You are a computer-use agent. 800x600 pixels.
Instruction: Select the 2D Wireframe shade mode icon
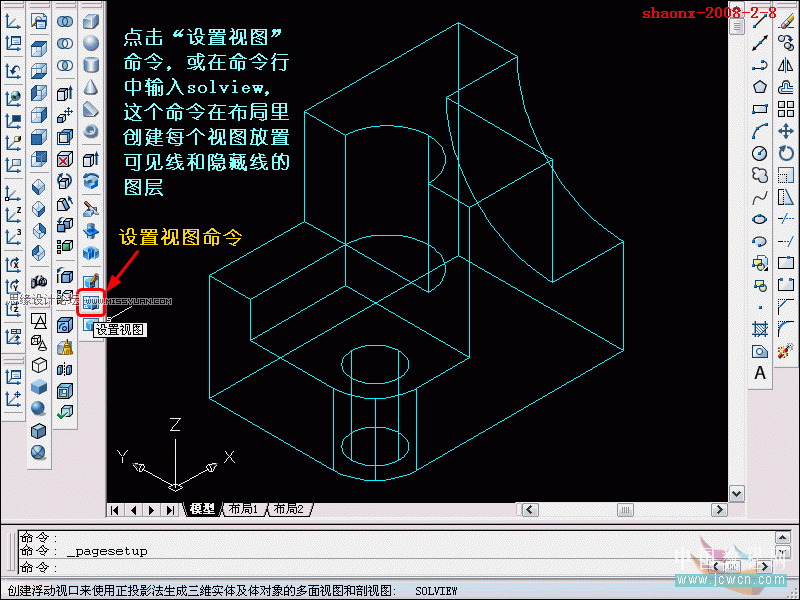39,321
